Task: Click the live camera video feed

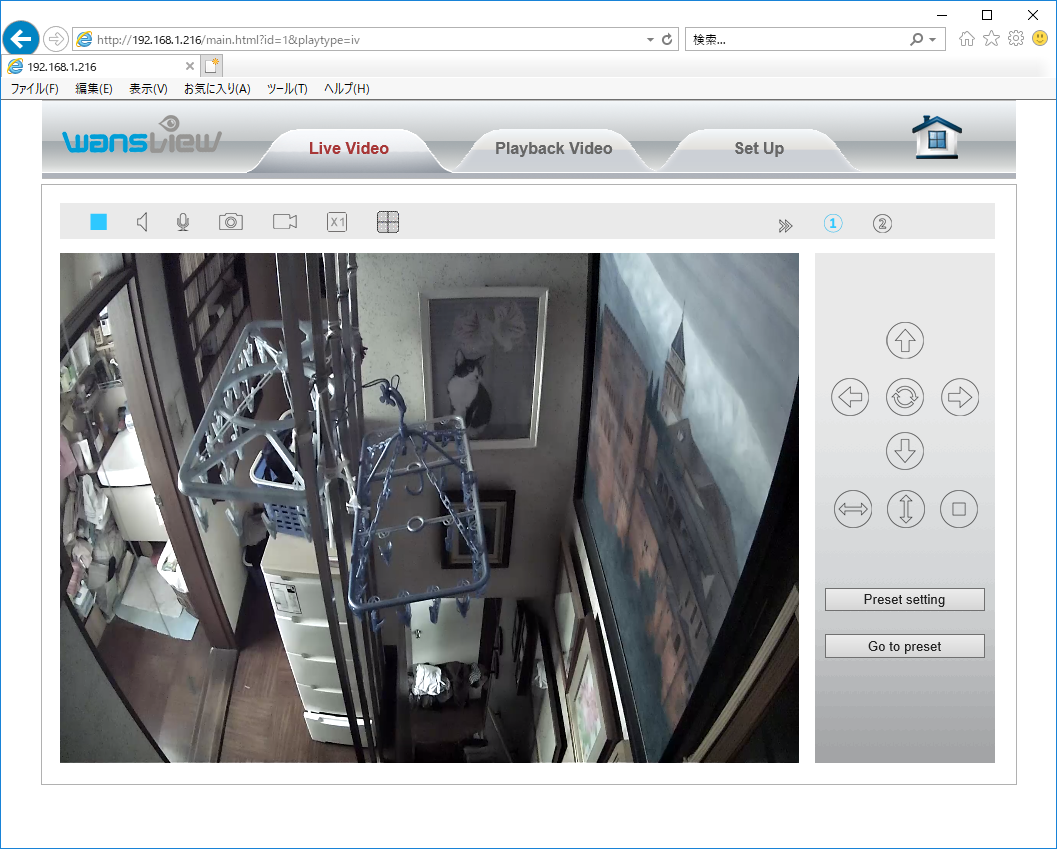Action: coord(429,508)
